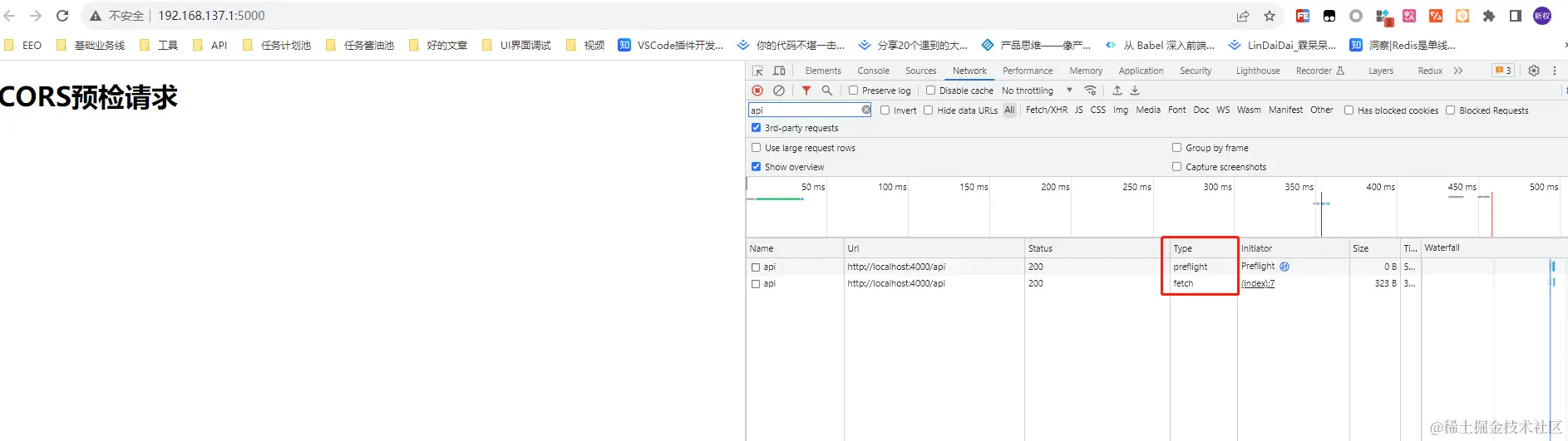
Task: Open network conditions wifi icon
Action: (1091, 91)
